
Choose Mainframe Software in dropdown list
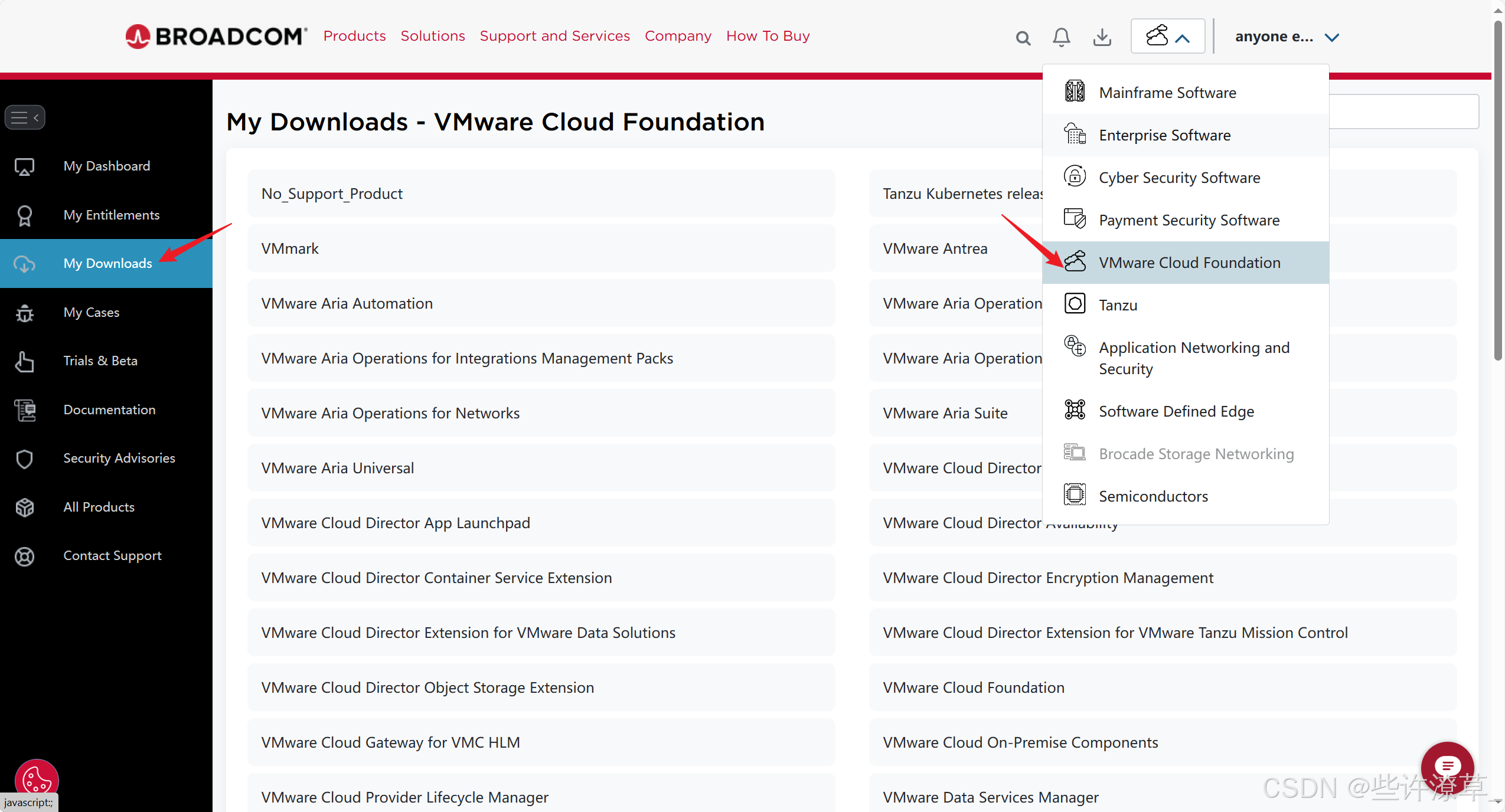tap(1167, 93)
